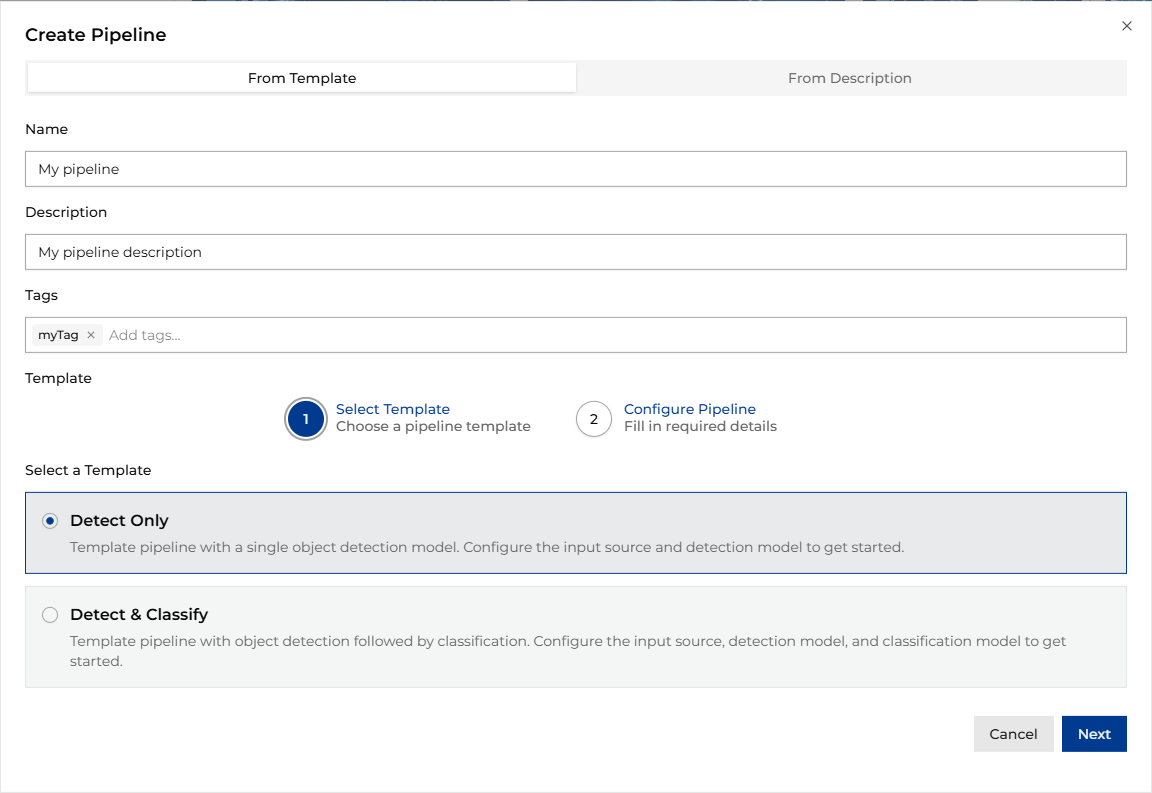The width and height of the screenshot is (1152, 793).
Task: Select the Detect & Classify radio button
Action: point(50,615)
